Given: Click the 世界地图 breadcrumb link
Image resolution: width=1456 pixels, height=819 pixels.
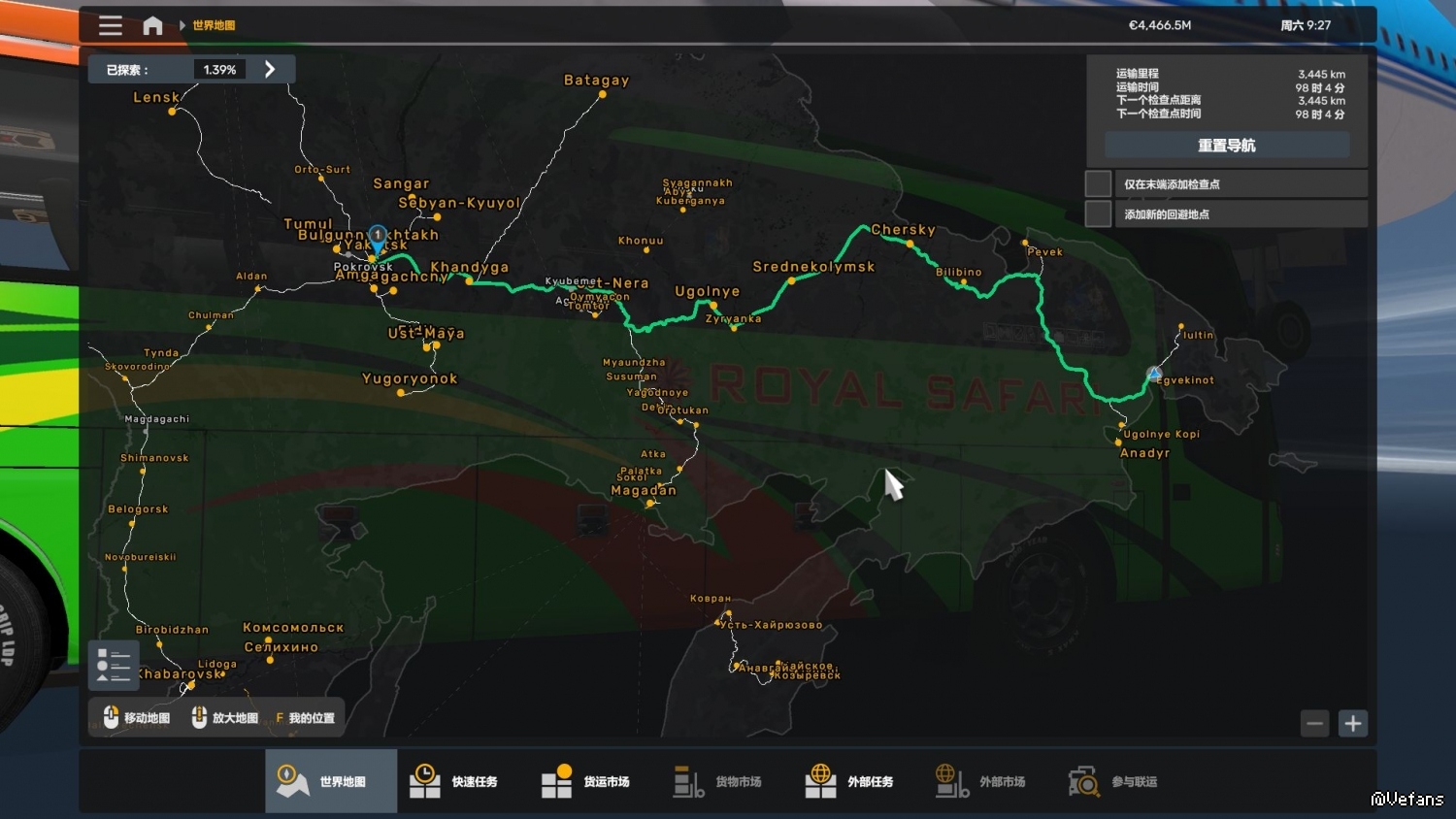Looking at the screenshot, I should tap(214, 25).
